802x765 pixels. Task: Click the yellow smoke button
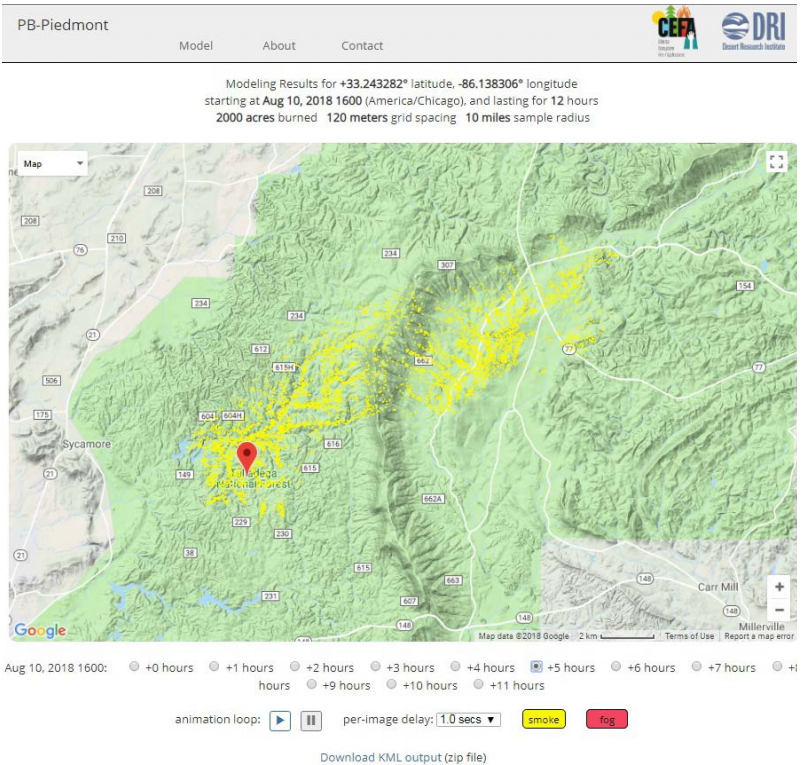coord(544,719)
